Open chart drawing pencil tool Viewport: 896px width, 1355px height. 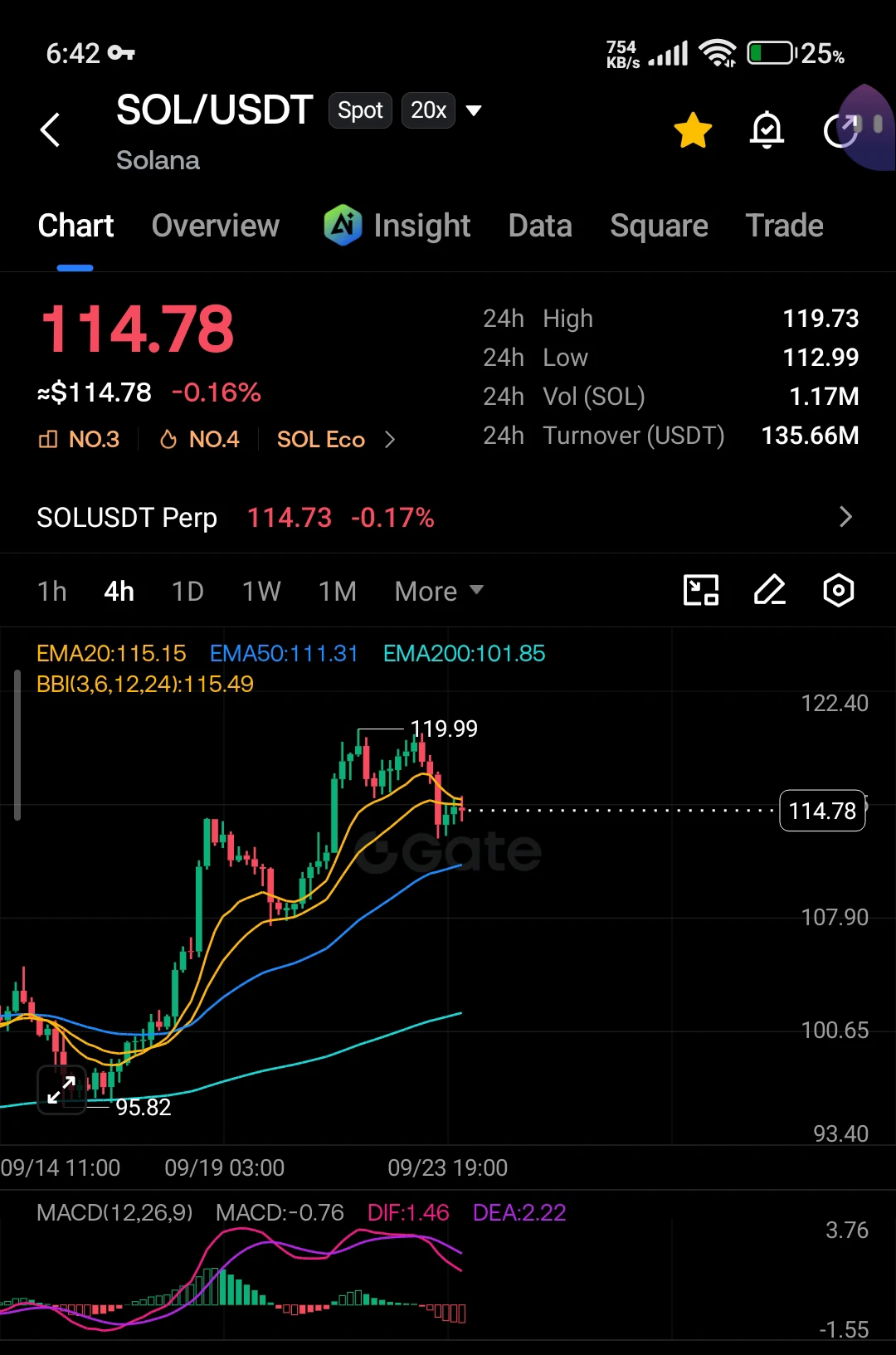[x=769, y=590]
